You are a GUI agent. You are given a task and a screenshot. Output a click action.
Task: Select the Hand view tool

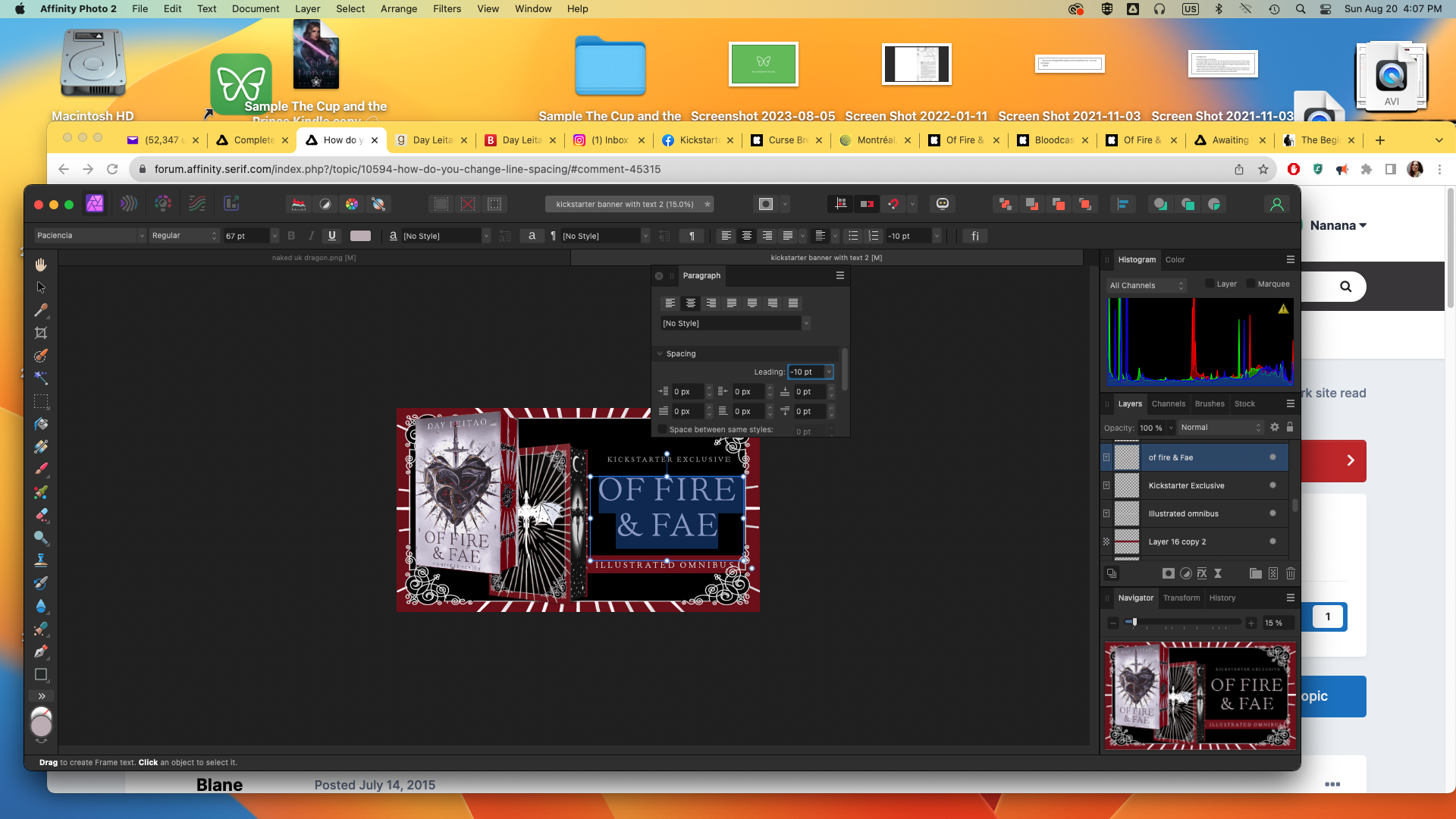click(x=41, y=265)
